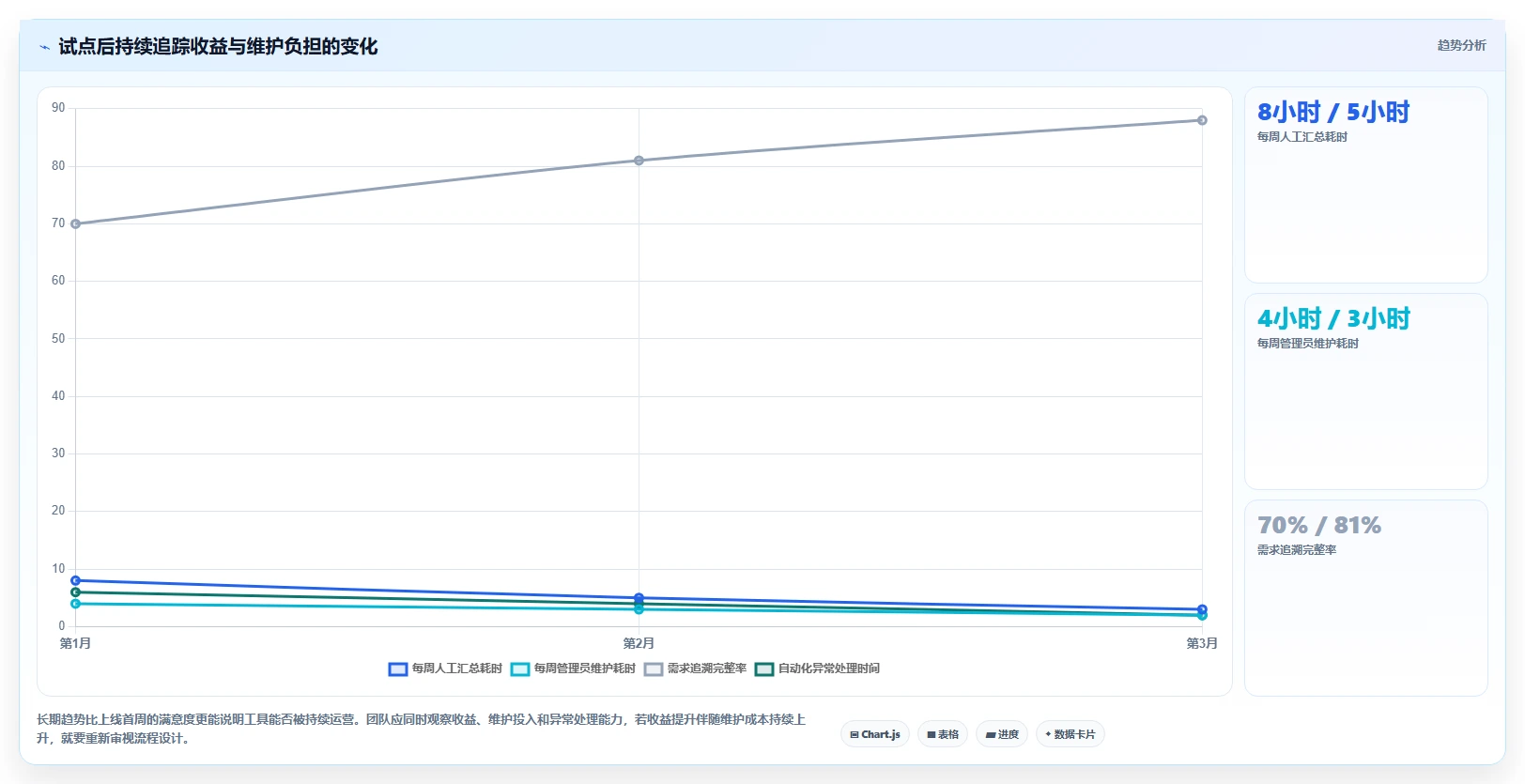Click the Chart.js chip

click(875, 734)
